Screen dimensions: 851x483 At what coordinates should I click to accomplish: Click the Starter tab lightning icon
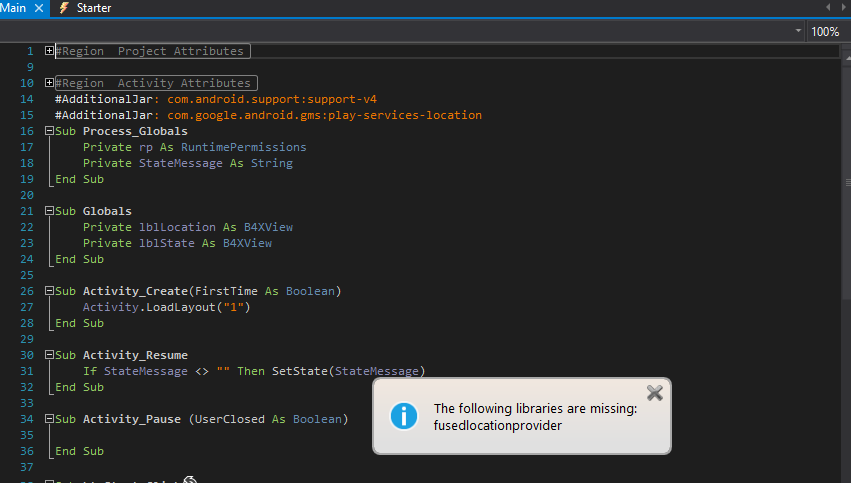65,8
